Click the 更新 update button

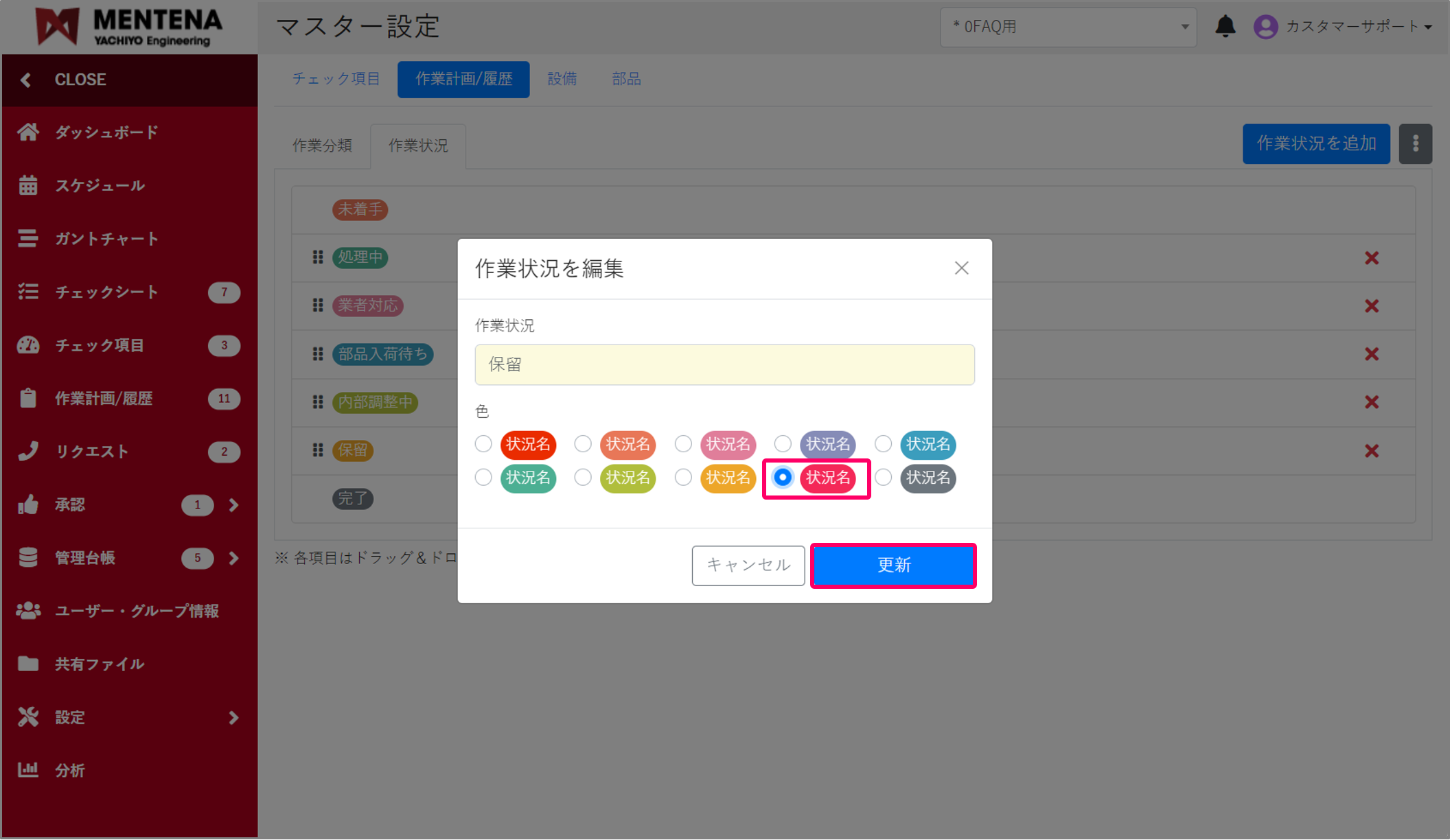[893, 565]
